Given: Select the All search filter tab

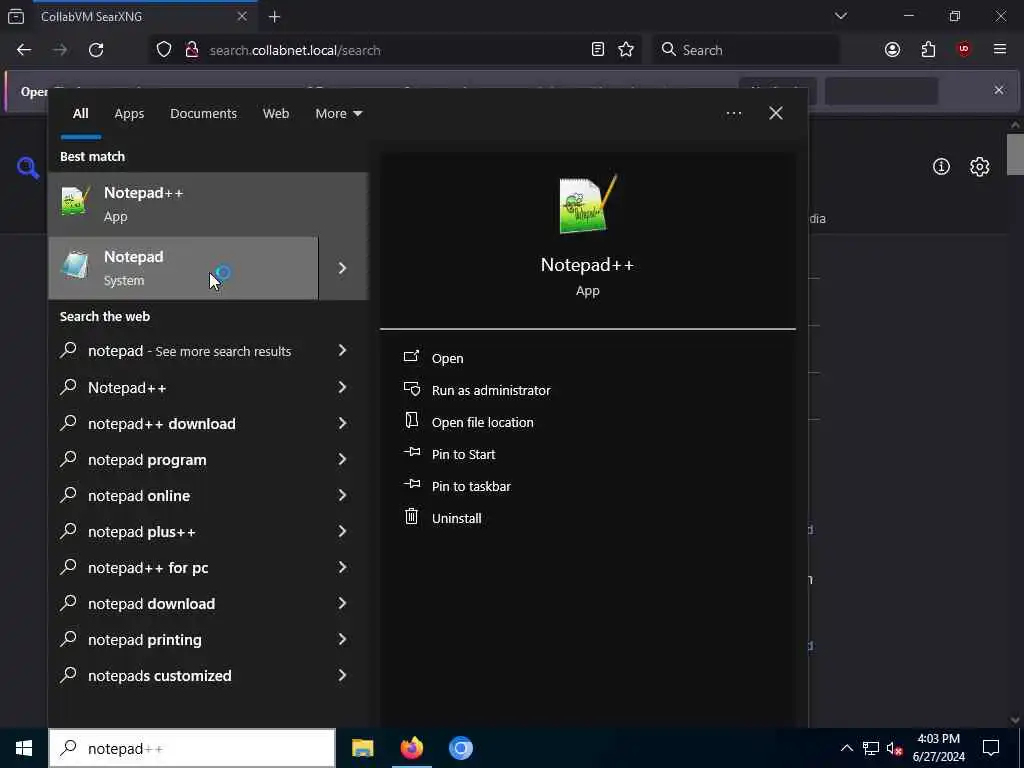Looking at the screenshot, I should [x=80, y=114].
